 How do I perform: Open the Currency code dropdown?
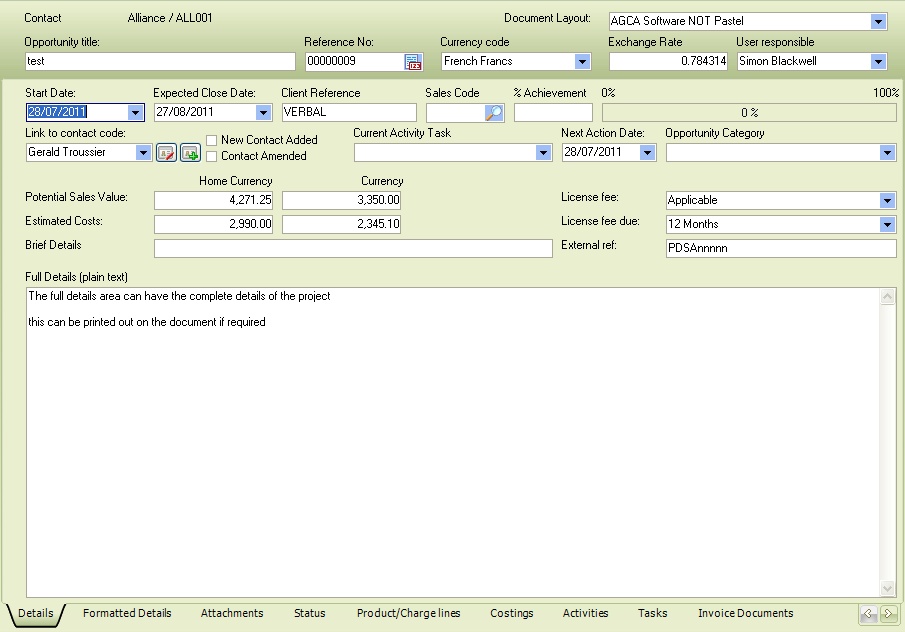[x=582, y=62]
